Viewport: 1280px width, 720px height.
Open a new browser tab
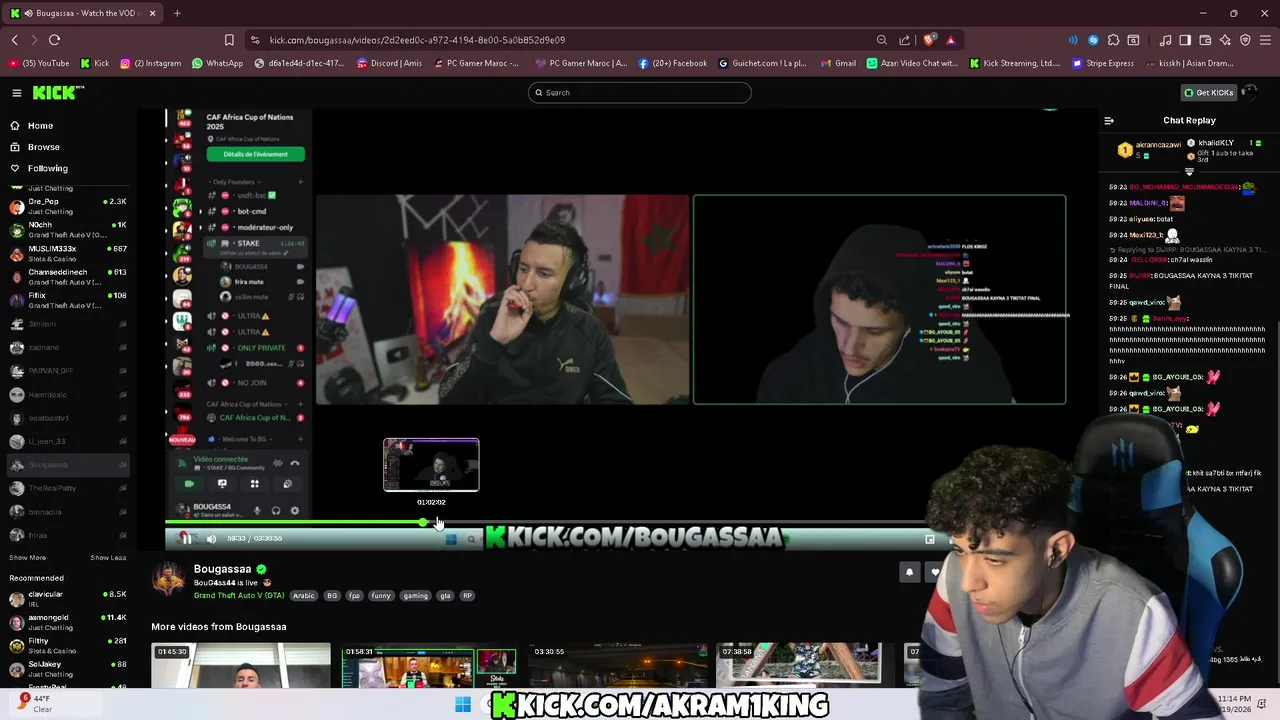point(177,13)
